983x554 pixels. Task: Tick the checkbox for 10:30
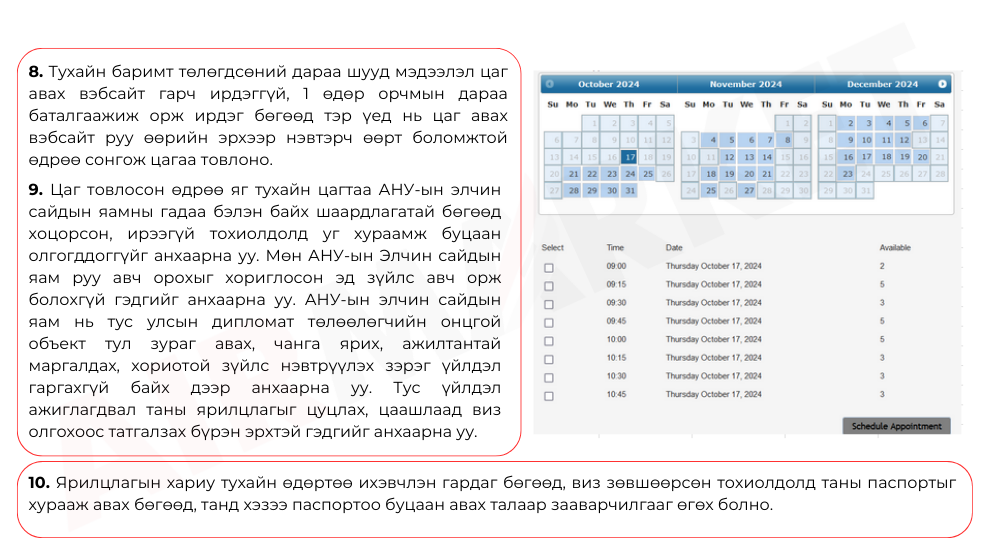549,378
